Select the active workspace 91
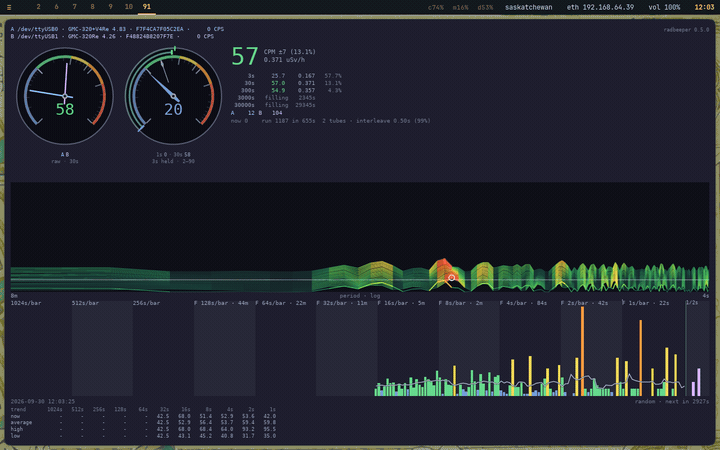 tap(146, 7)
